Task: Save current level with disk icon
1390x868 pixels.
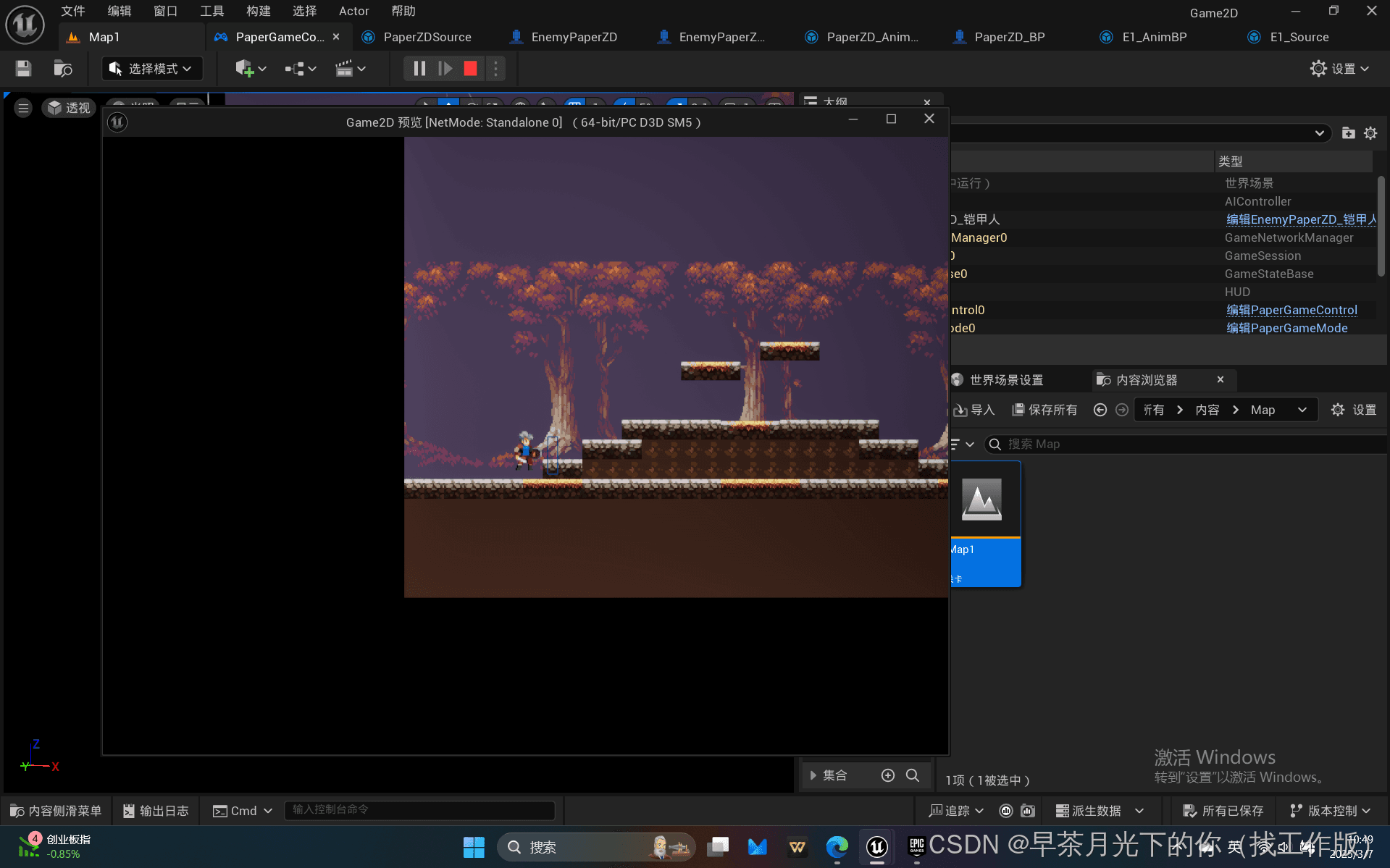Action: (x=23, y=69)
